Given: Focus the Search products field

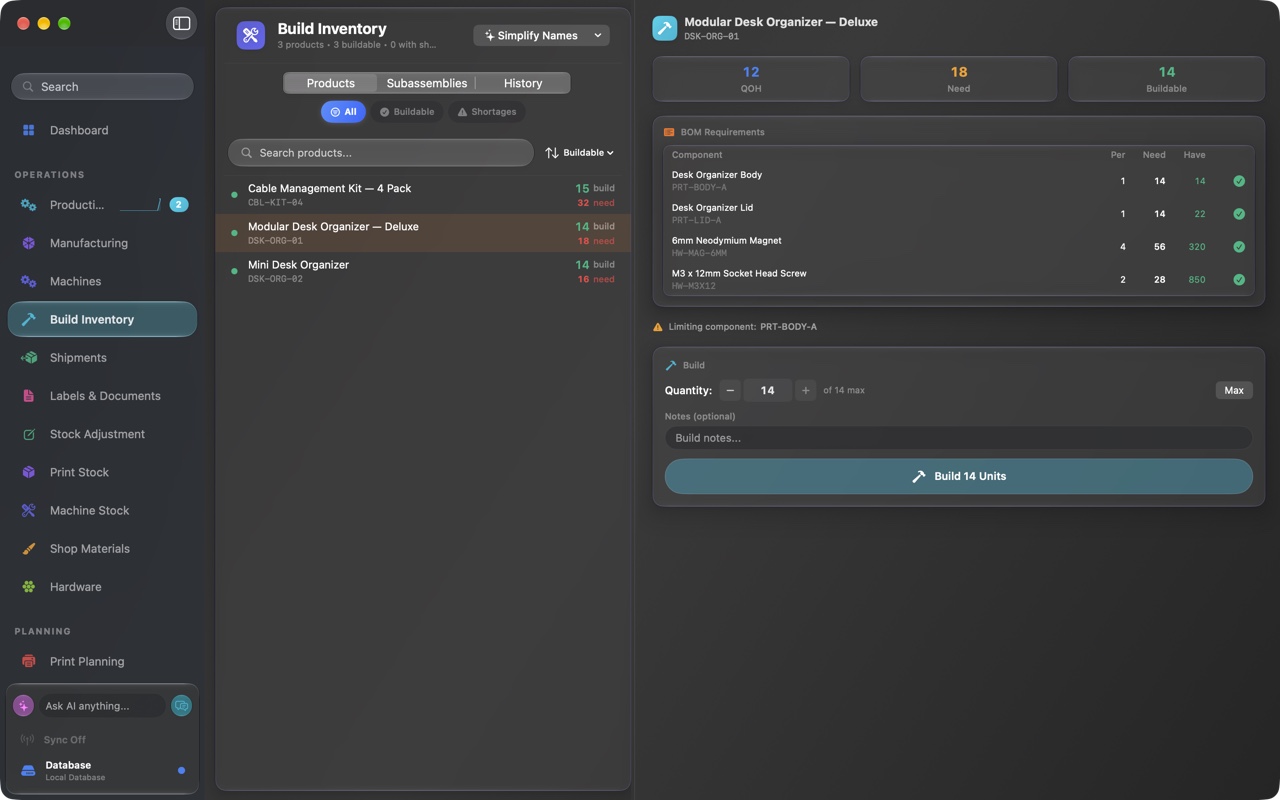Looking at the screenshot, I should (381, 153).
